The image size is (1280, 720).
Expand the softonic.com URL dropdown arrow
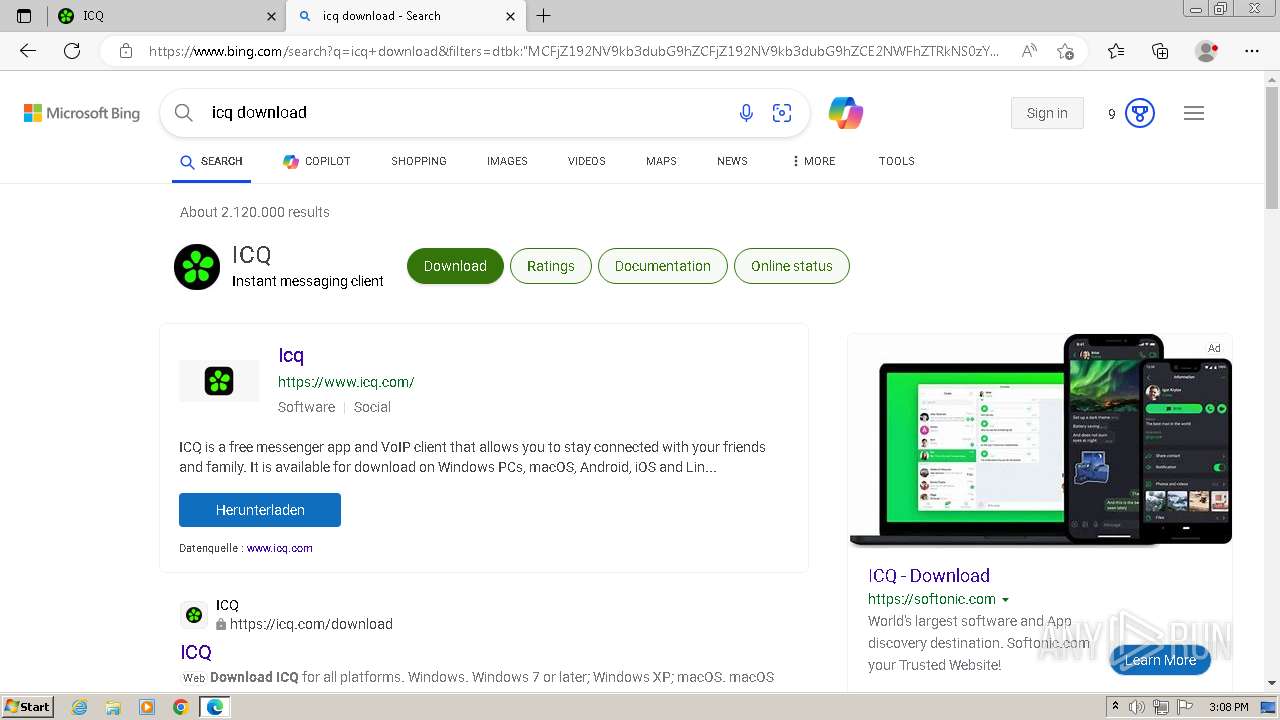[1005, 600]
